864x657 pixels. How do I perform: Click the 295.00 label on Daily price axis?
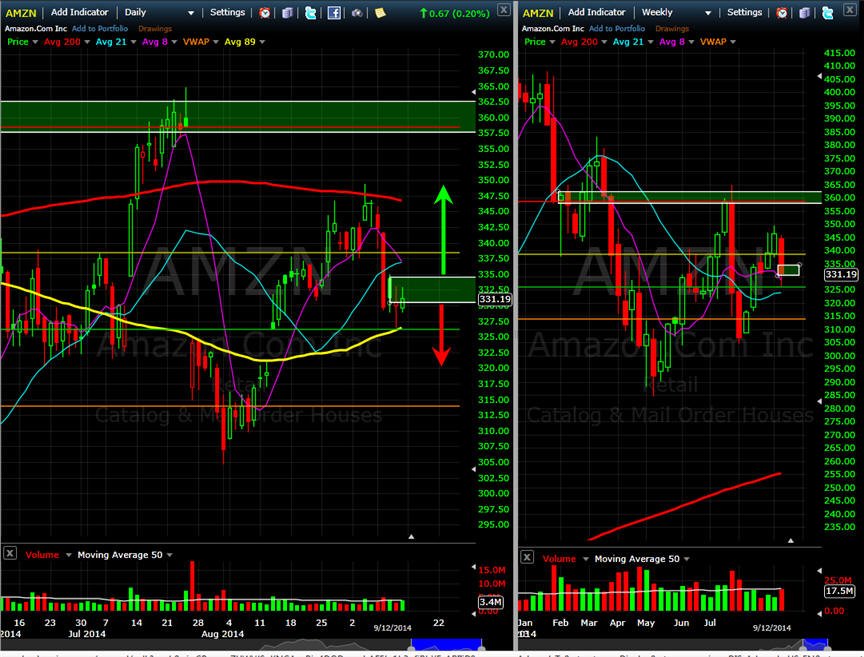tap(493, 525)
